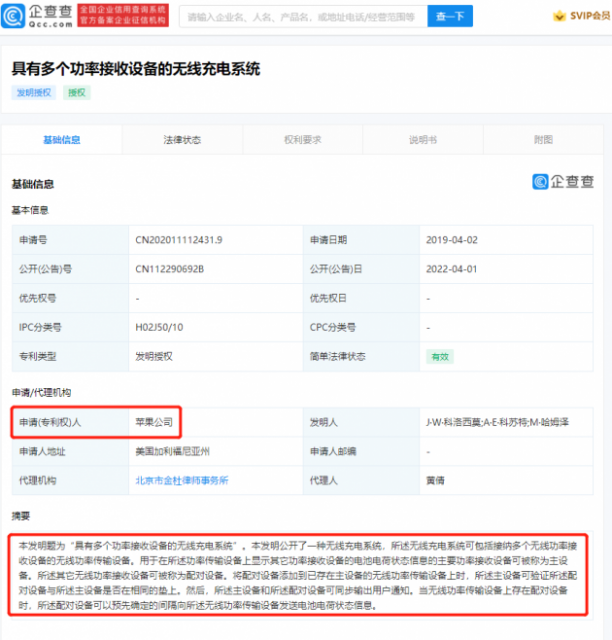Click application date 2019-04-02

click(x=452, y=240)
